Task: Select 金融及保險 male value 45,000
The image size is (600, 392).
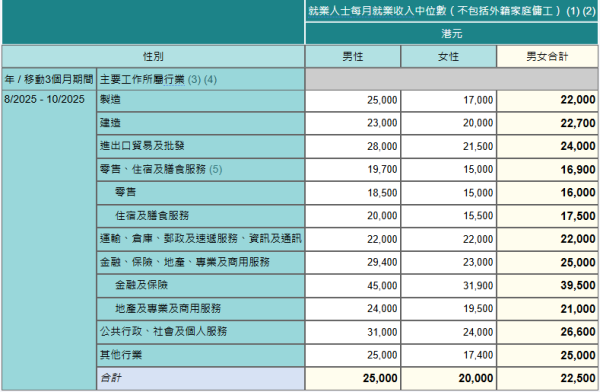Action: (353, 285)
